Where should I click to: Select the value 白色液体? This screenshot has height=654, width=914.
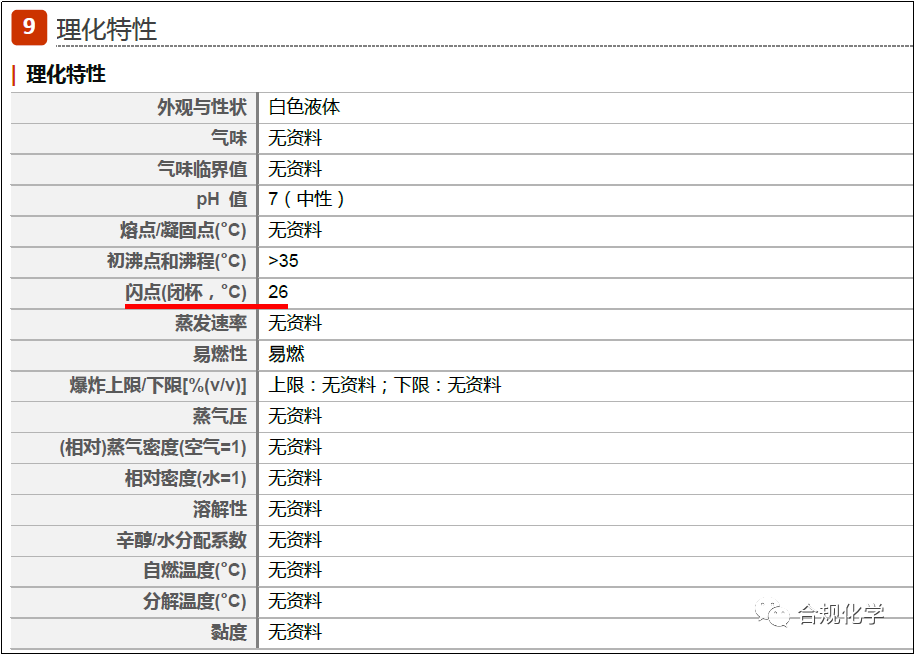(x=304, y=107)
